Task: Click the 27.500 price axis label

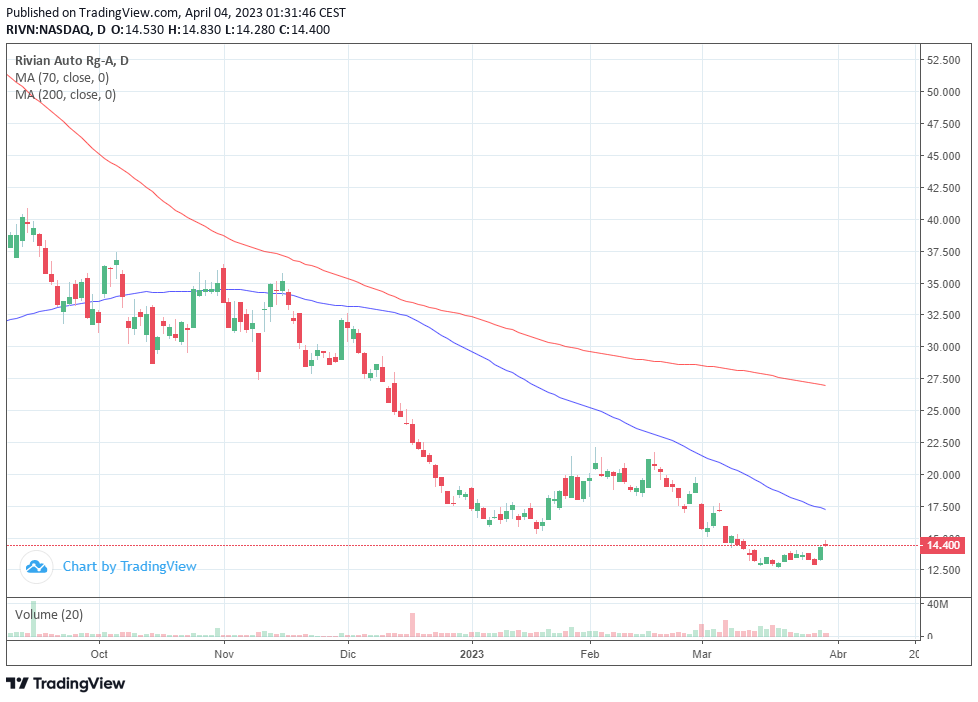Action: click(943, 379)
